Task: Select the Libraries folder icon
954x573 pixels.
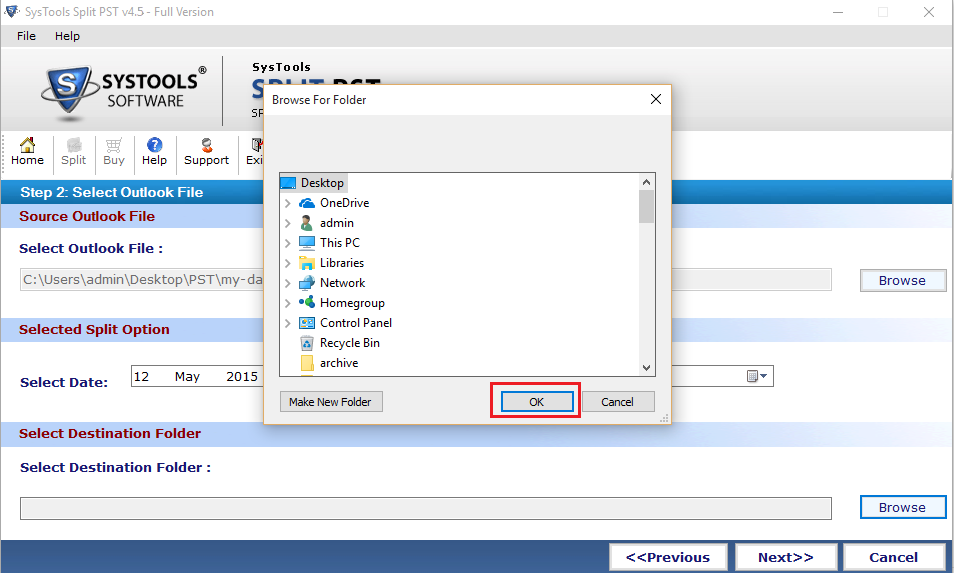Action: tap(307, 263)
